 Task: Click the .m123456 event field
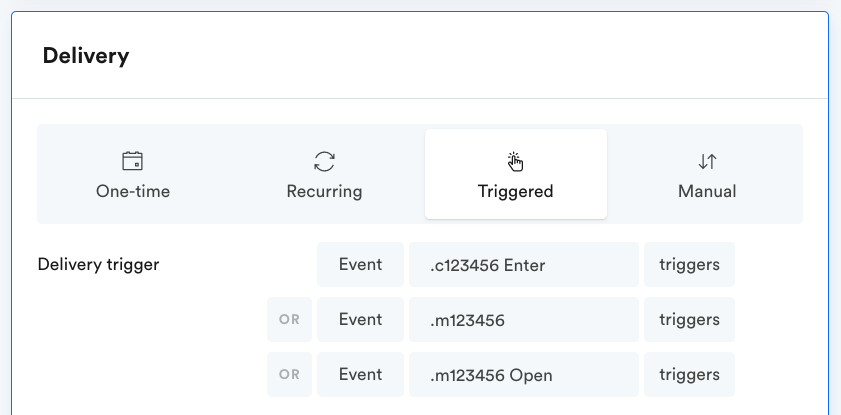[x=524, y=320]
